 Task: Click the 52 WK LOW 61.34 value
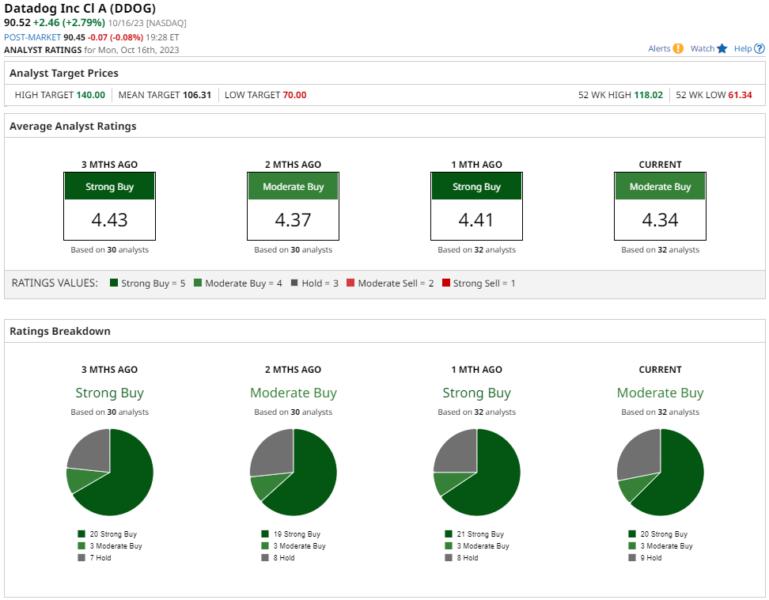tap(740, 95)
